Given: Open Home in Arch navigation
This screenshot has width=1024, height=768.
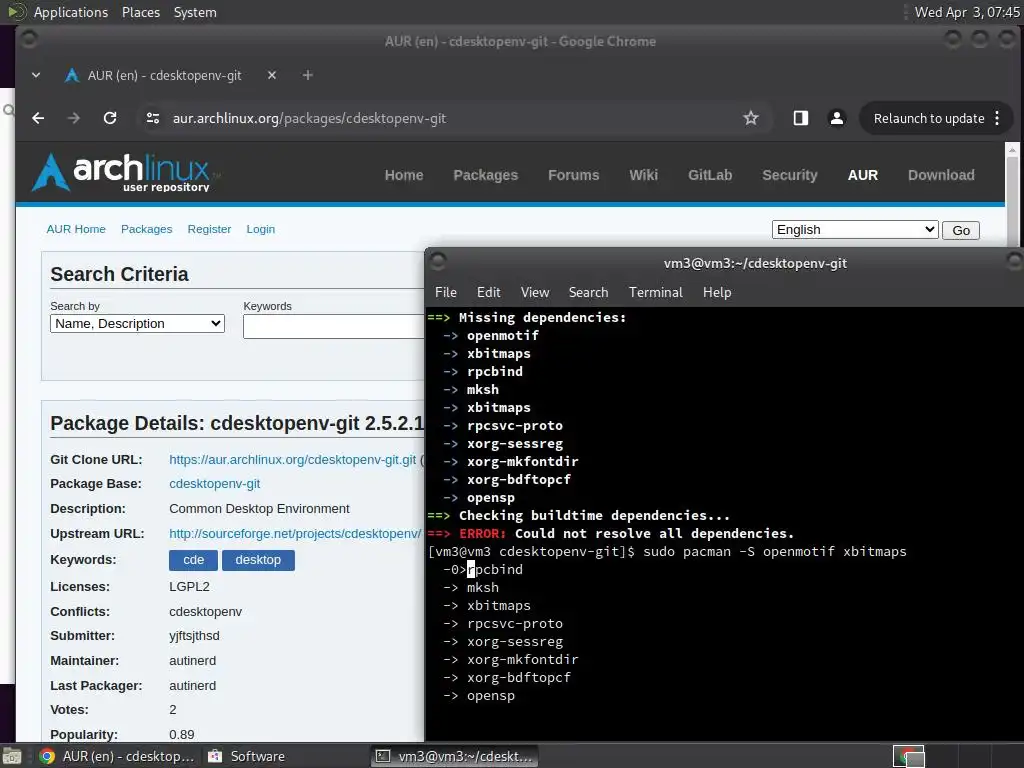Looking at the screenshot, I should point(404,175).
